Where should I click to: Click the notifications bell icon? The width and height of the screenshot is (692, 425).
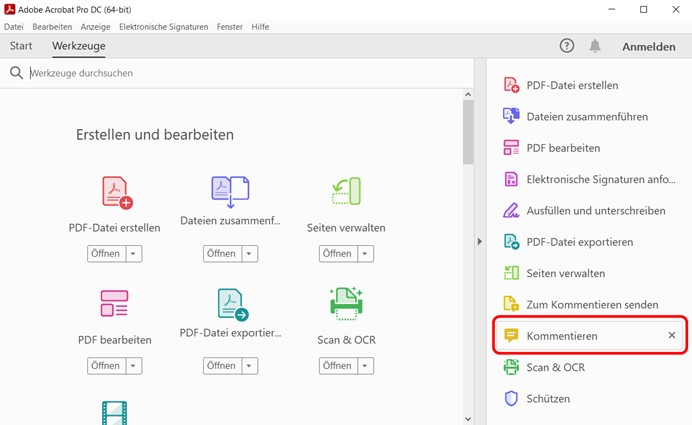(x=595, y=46)
